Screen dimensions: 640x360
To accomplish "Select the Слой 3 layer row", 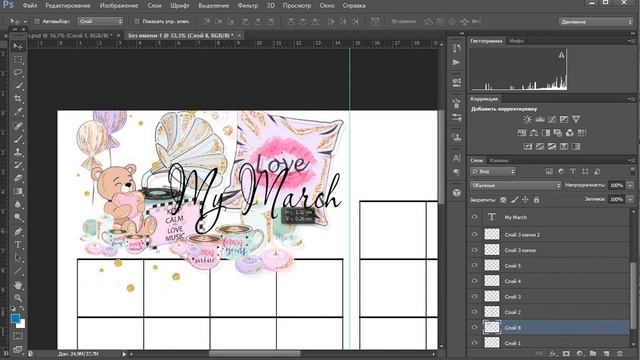I will tap(549, 297).
